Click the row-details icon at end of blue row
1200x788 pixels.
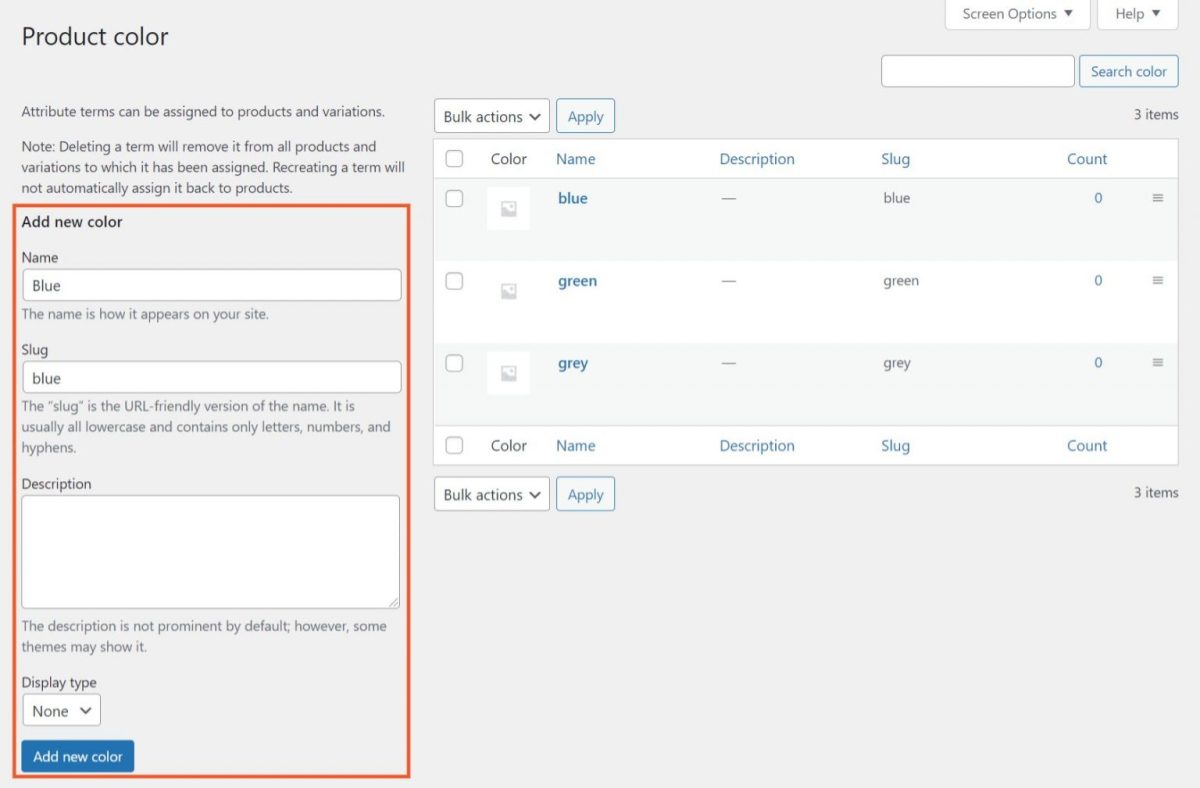[x=1157, y=197]
